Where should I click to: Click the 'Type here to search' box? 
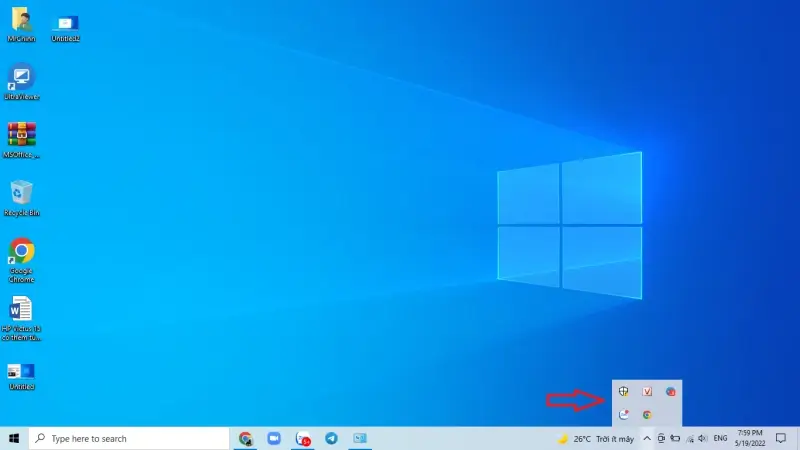[130, 438]
